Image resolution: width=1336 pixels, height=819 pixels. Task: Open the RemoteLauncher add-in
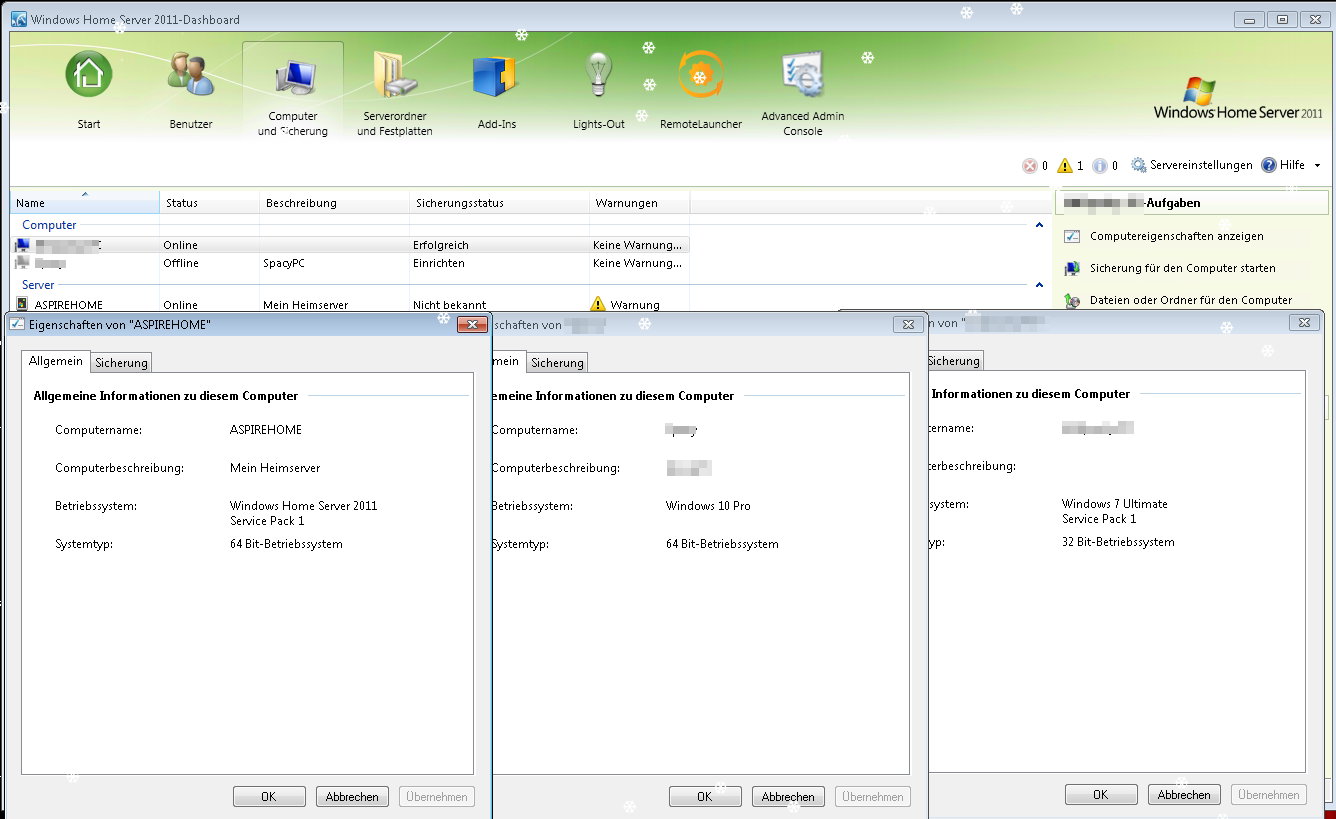pos(701,89)
